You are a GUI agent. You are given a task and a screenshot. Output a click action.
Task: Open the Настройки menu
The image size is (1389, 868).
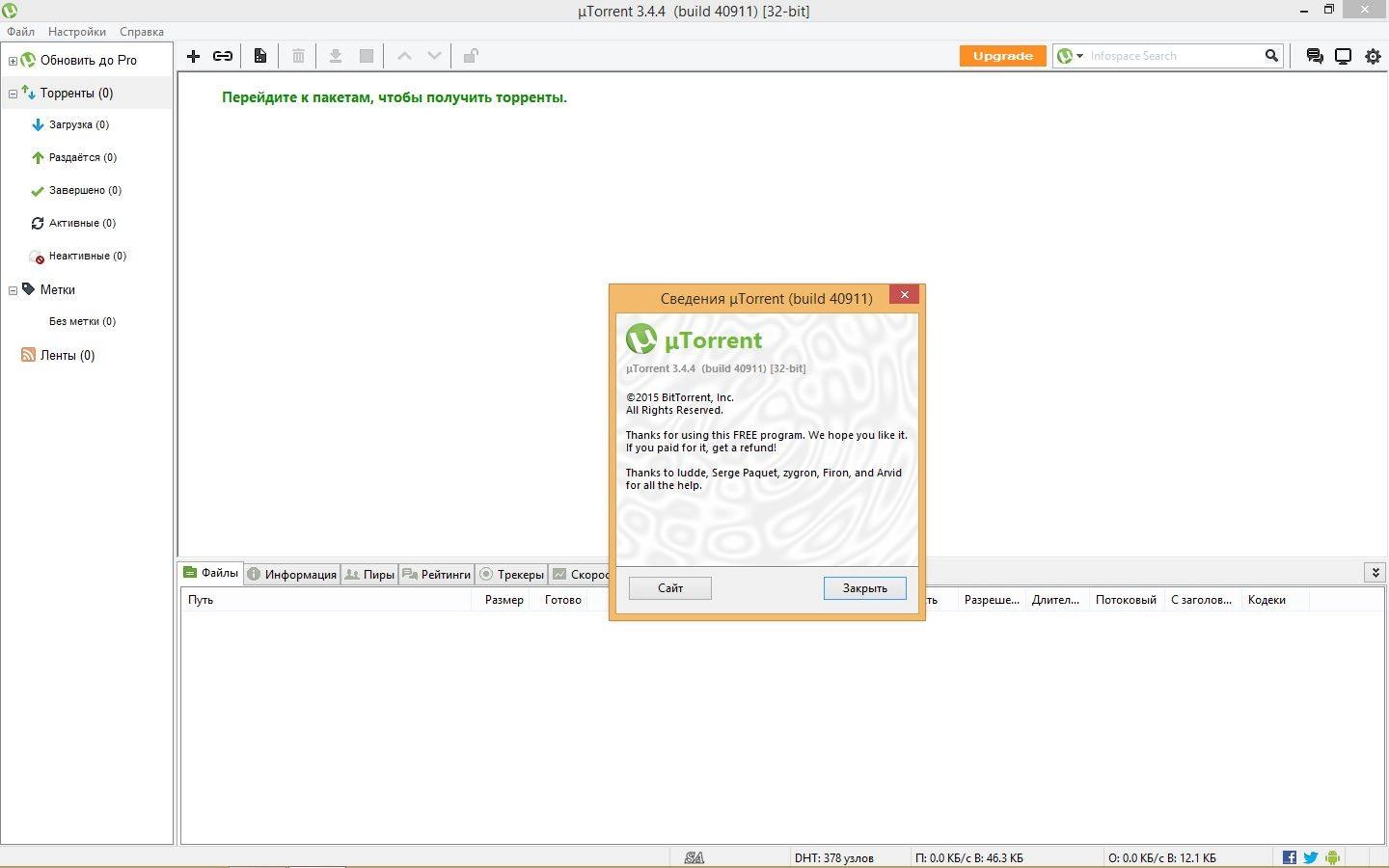tap(77, 32)
